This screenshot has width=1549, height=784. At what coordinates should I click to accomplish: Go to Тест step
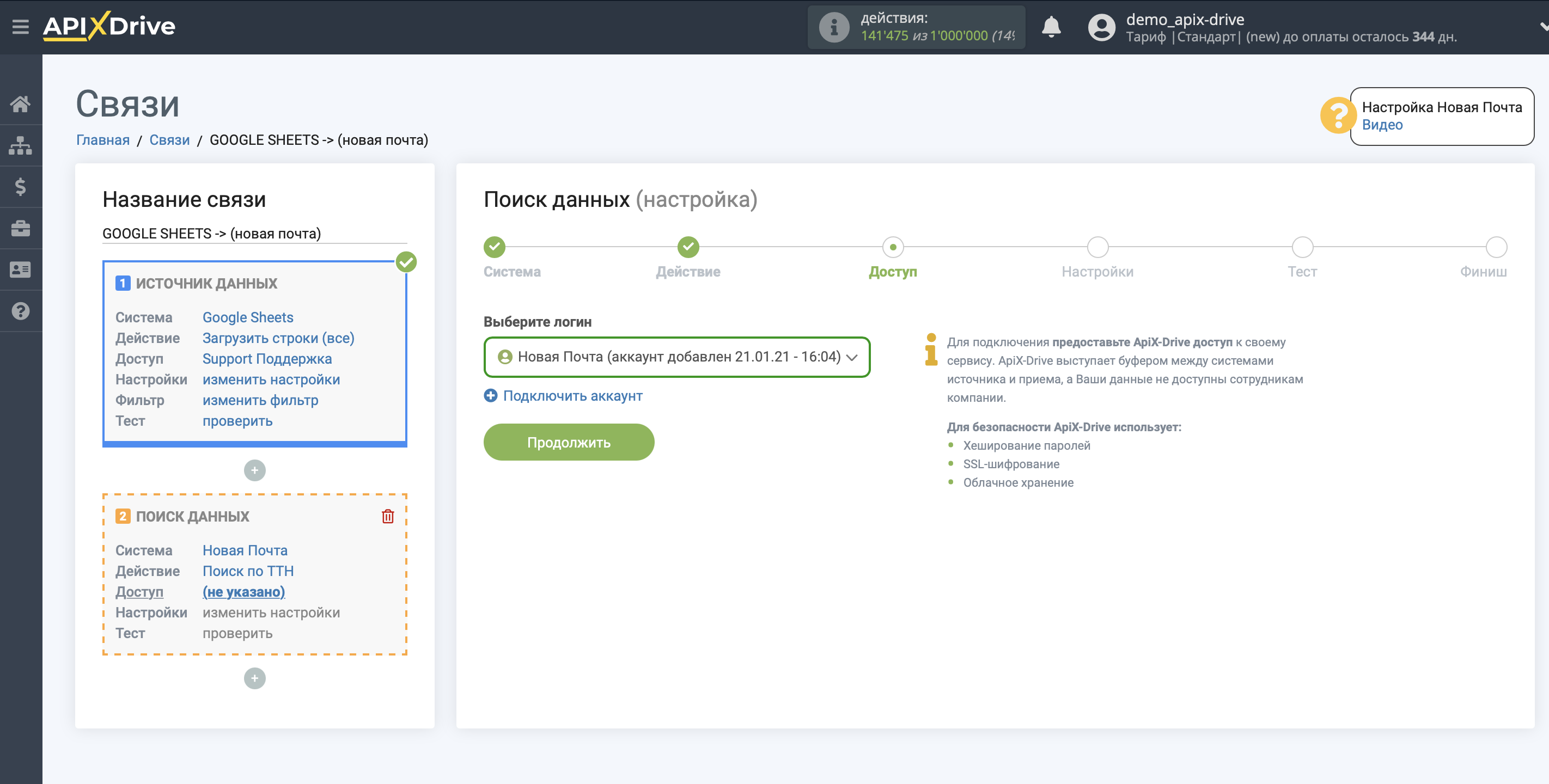tap(1302, 247)
